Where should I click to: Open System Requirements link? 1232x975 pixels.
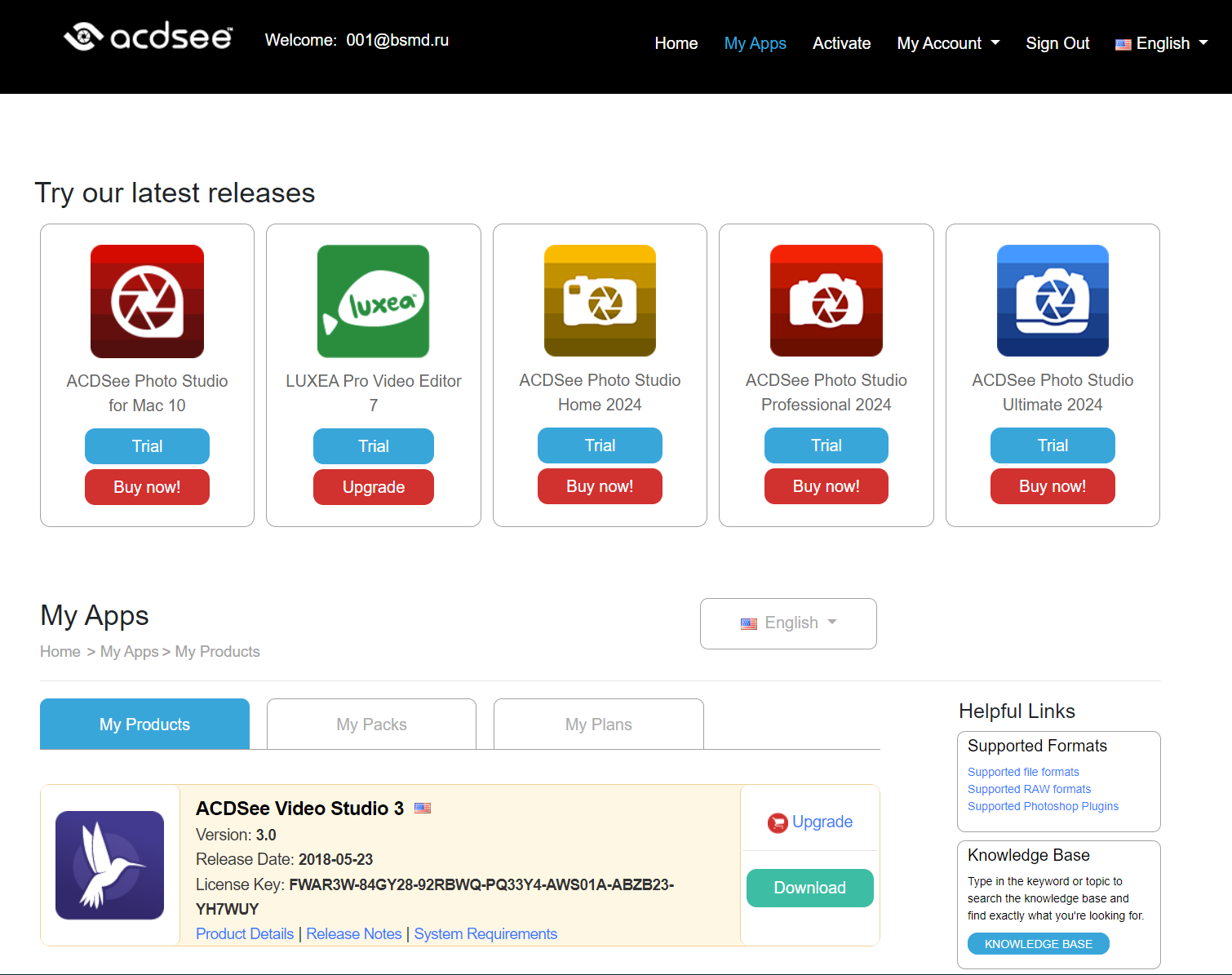click(x=485, y=933)
